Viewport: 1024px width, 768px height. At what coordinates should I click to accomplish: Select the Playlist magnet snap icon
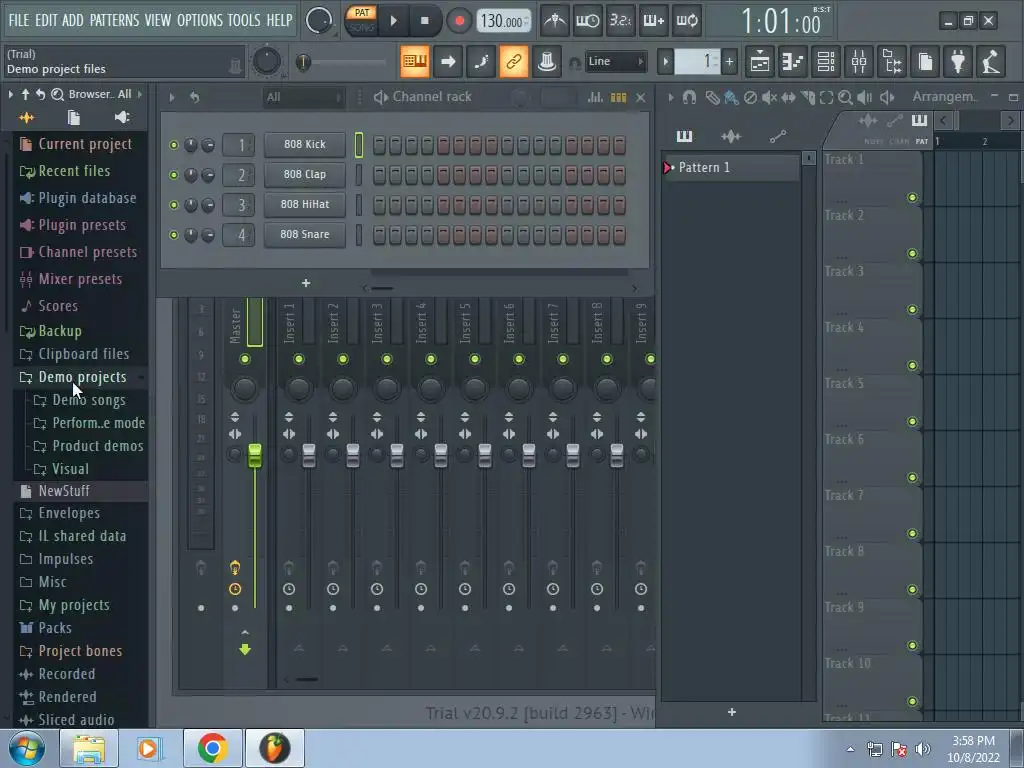point(689,97)
